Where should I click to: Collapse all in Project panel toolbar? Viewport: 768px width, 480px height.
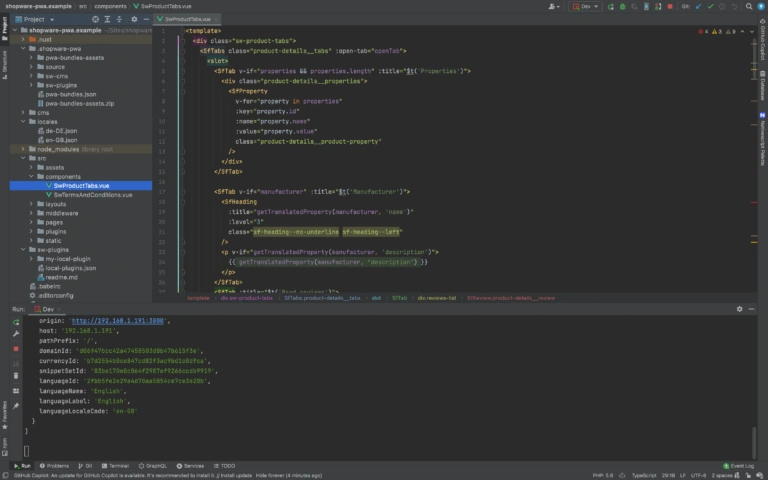point(121,19)
